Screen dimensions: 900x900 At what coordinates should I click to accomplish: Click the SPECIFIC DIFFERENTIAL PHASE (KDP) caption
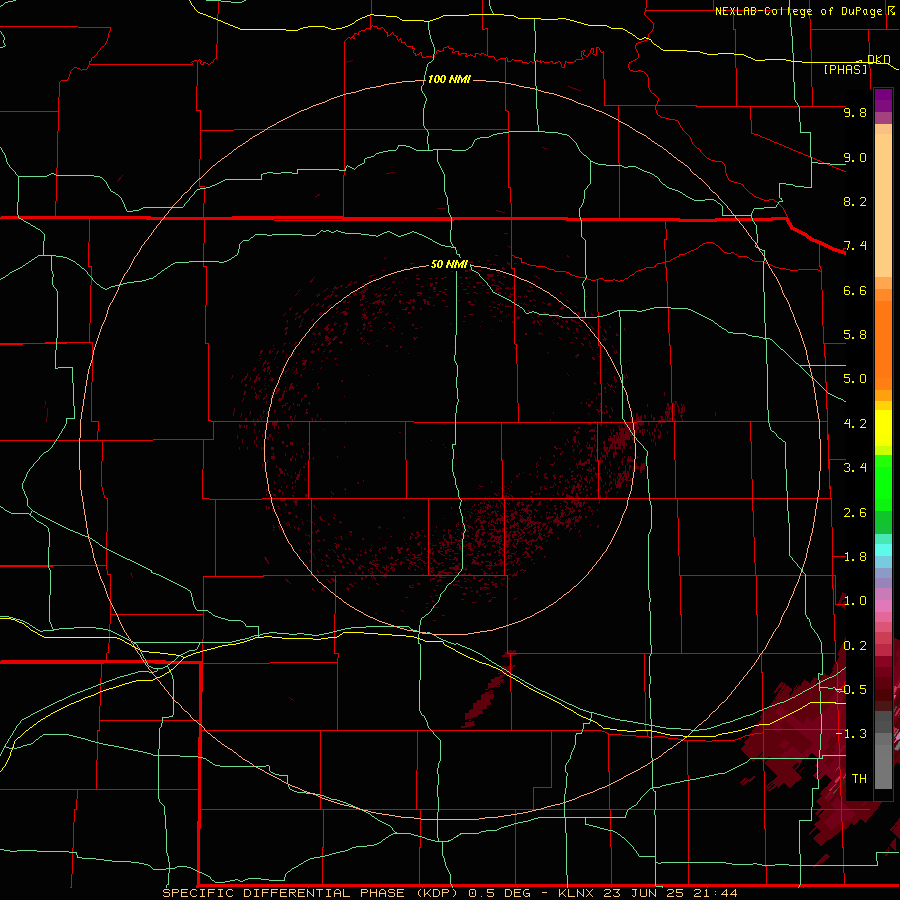310,893
